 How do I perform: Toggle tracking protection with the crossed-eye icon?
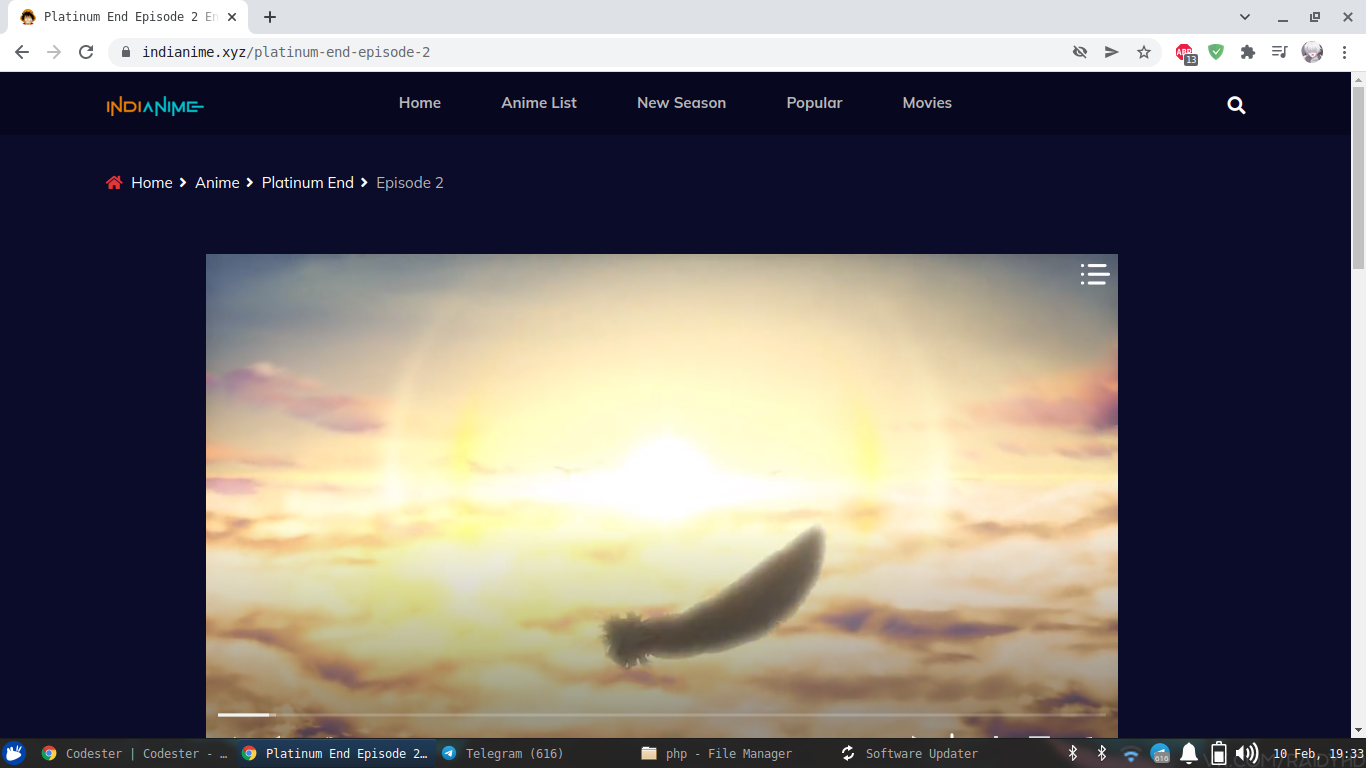coord(1079,52)
